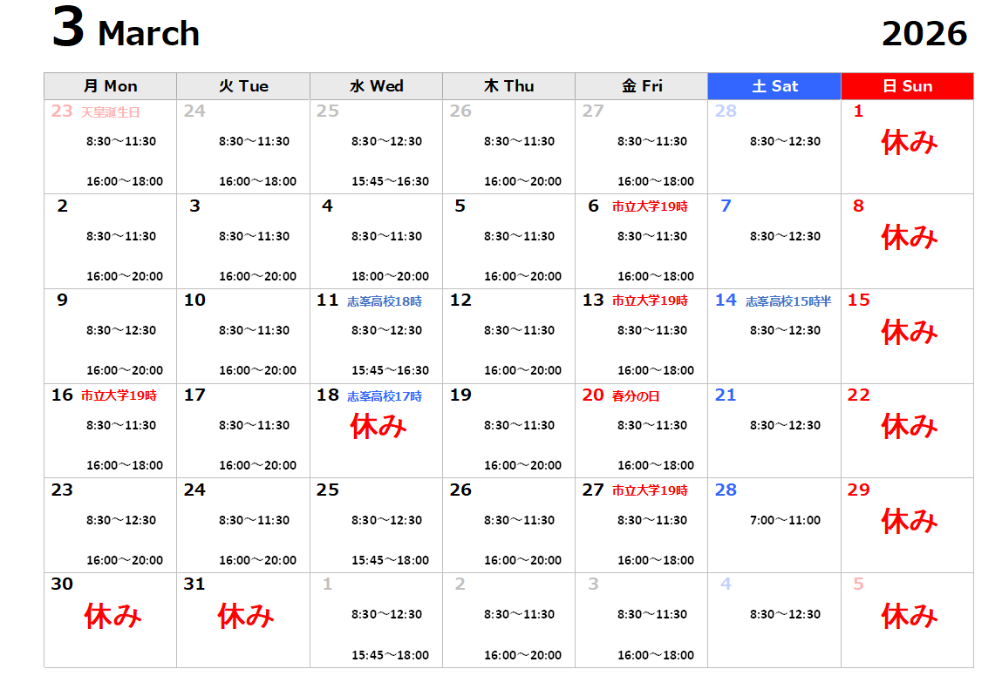
Task: Click the 15:45～18:00 slot on March 25
Action: coord(390,561)
